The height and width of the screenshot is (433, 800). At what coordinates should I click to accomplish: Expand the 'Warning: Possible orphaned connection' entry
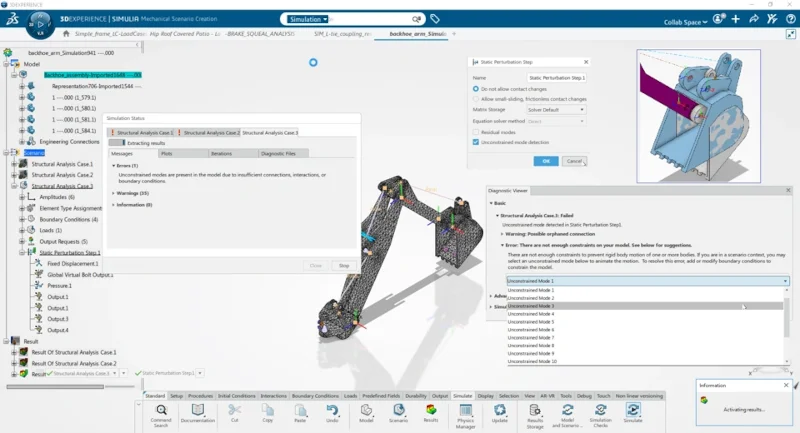point(502,234)
